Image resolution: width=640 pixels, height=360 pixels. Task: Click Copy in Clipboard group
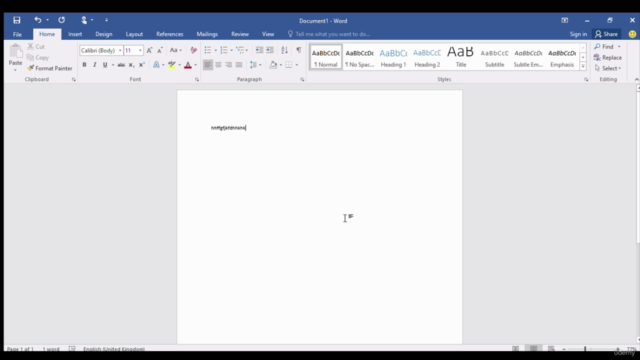click(38, 58)
